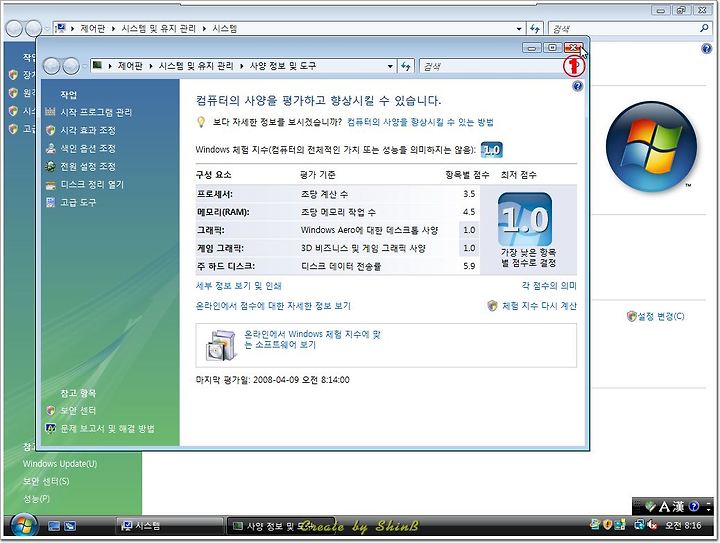Click the forward arrow in the front window

[71, 66]
